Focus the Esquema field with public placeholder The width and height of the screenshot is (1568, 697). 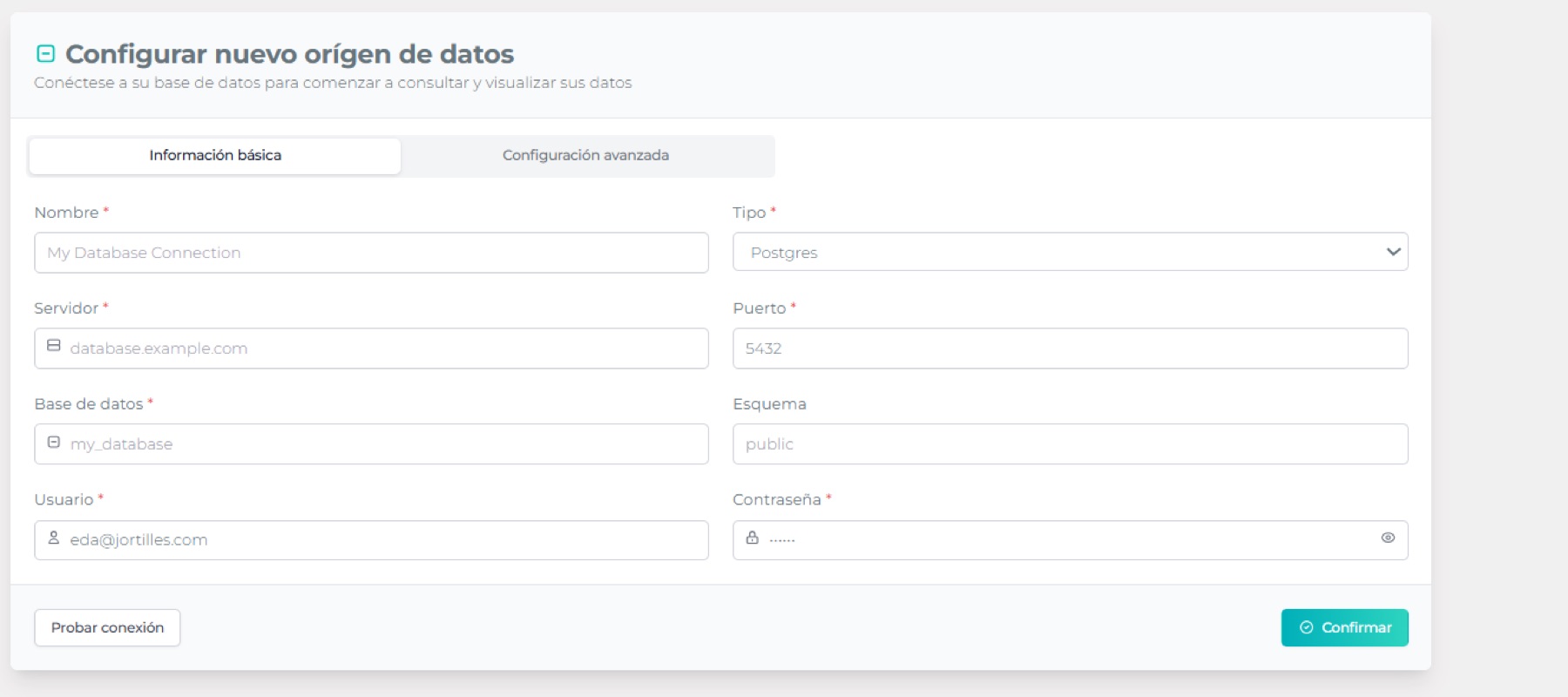pyautogui.click(x=1070, y=444)
